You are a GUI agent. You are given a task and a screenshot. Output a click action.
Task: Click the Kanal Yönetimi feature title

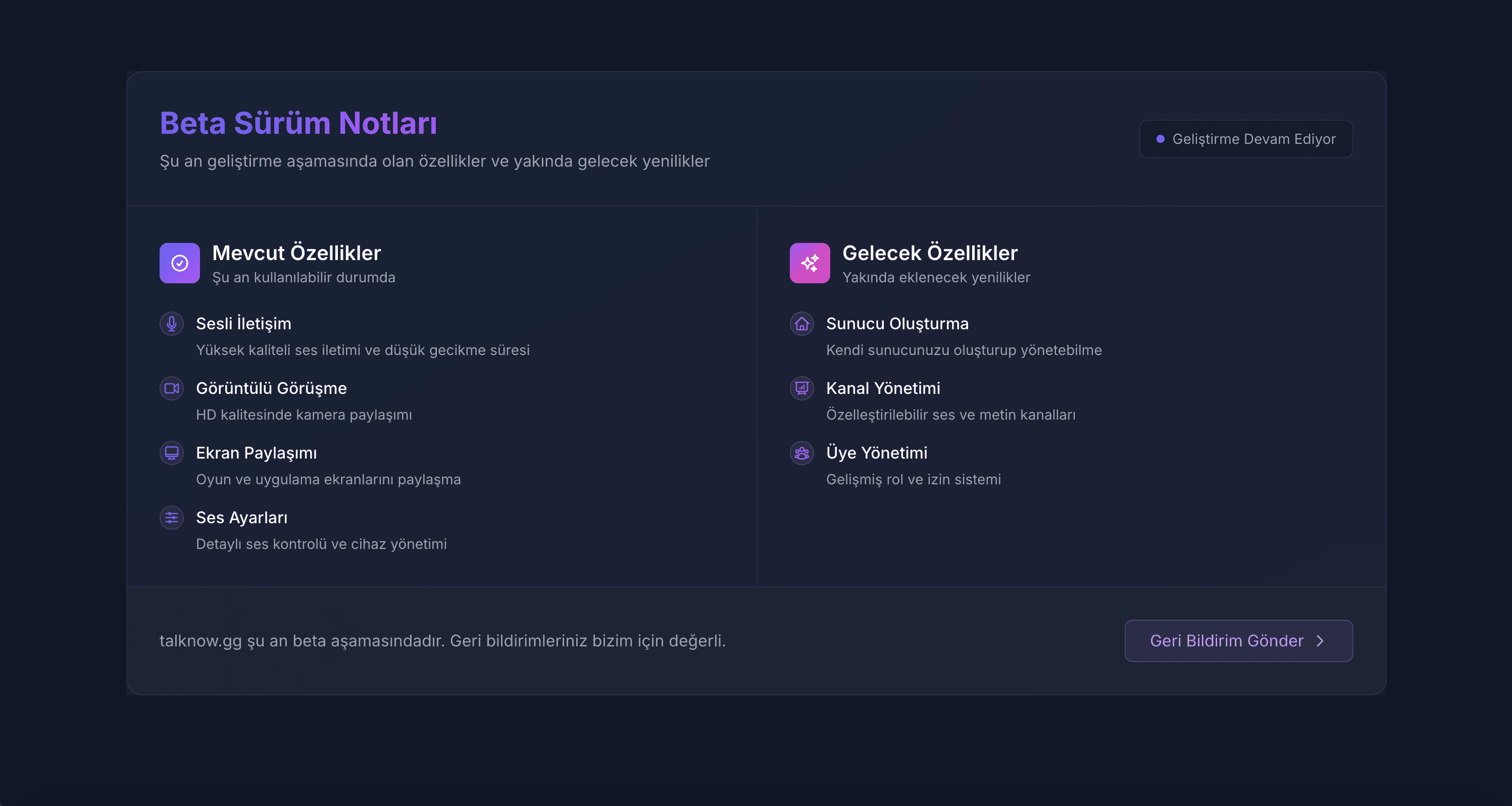[x=883, y=388]
